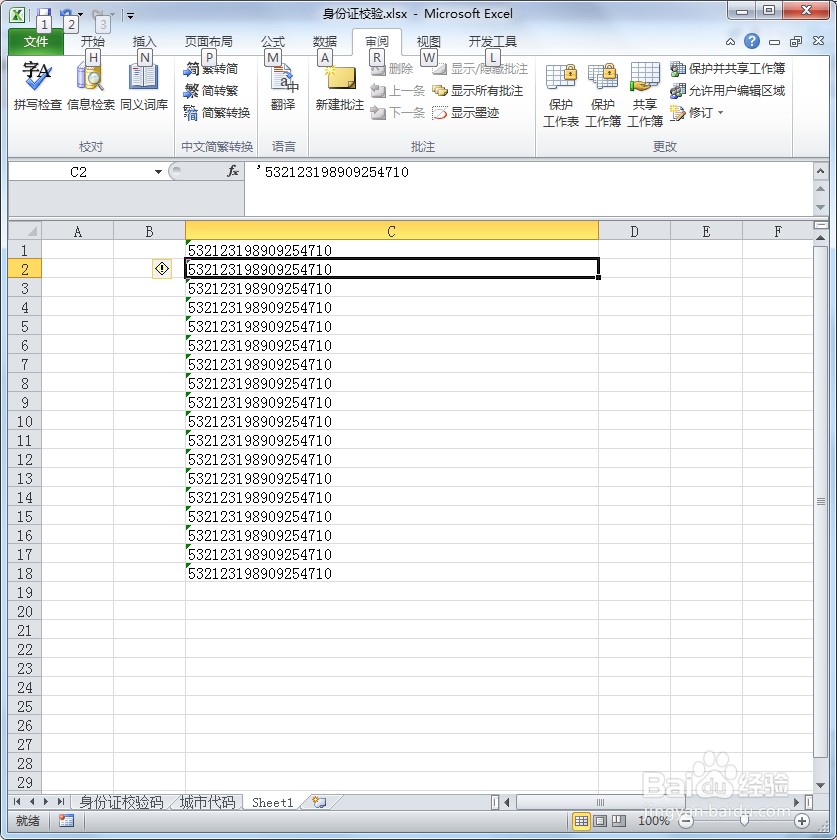The width and height of the screenshot is (837, 840).
Task: Toggle 显示墨迹 ink display
Action: coord(466,112)
